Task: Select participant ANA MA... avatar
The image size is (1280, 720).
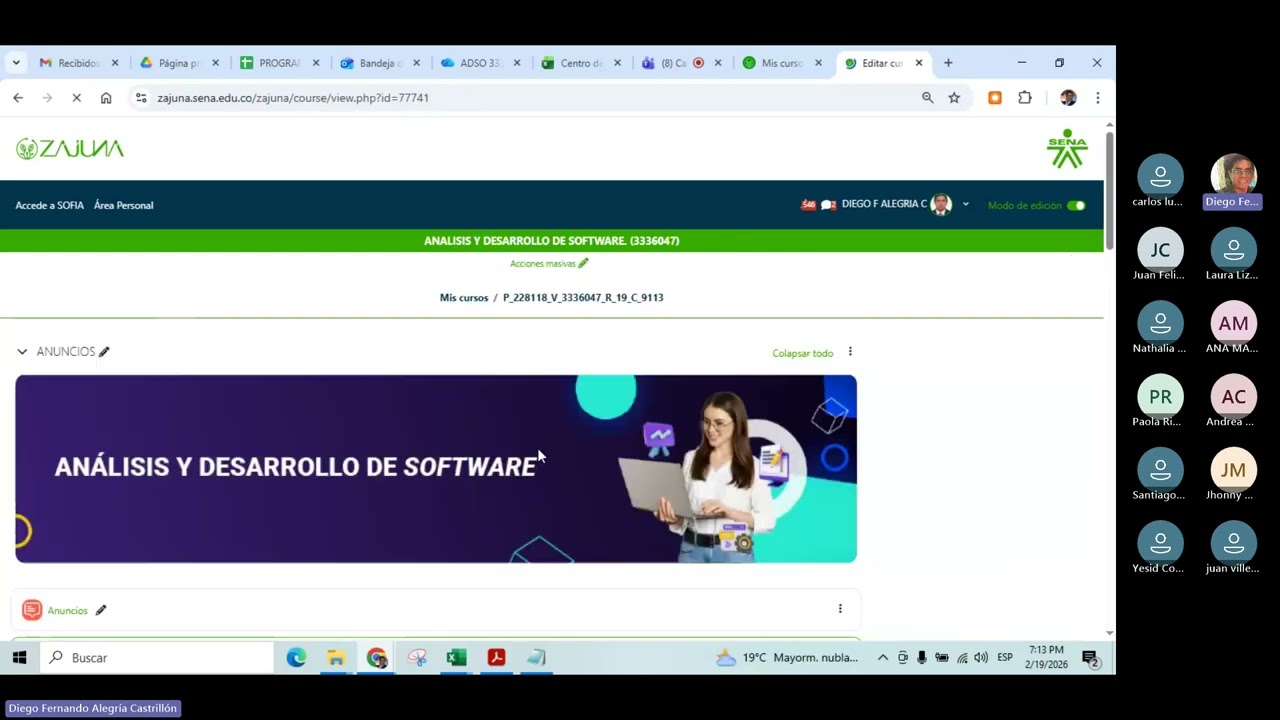Action: pyautogui.click(x=1233, y=323)
